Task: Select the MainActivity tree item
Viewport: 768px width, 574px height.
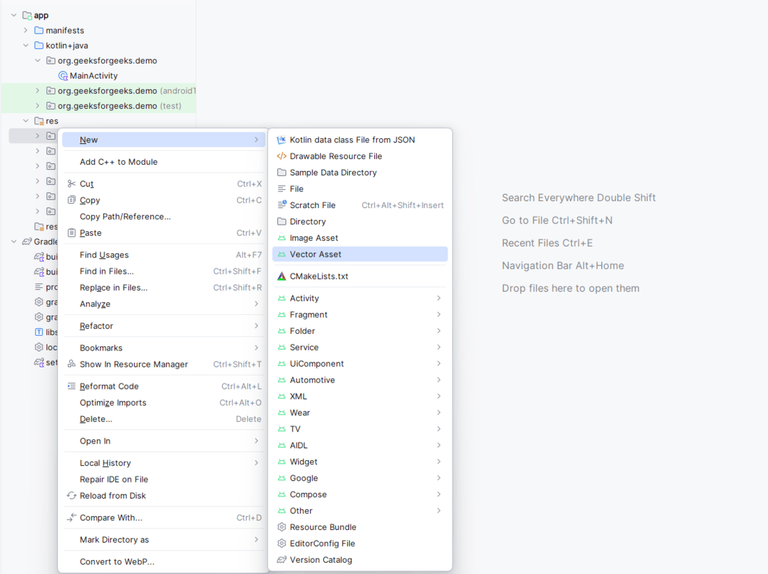Action: (x=94, y=76)
